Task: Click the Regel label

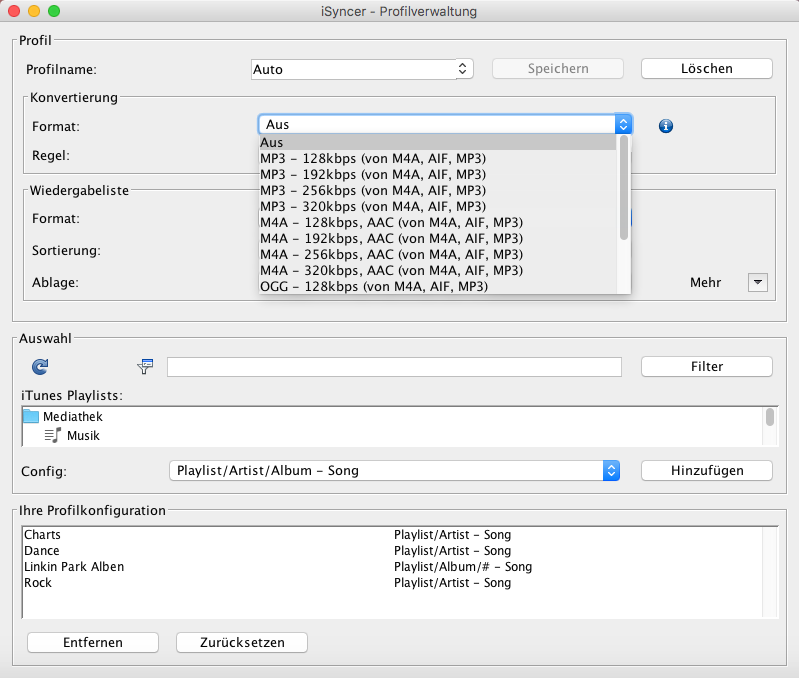Action: click(x=51, y=155)
